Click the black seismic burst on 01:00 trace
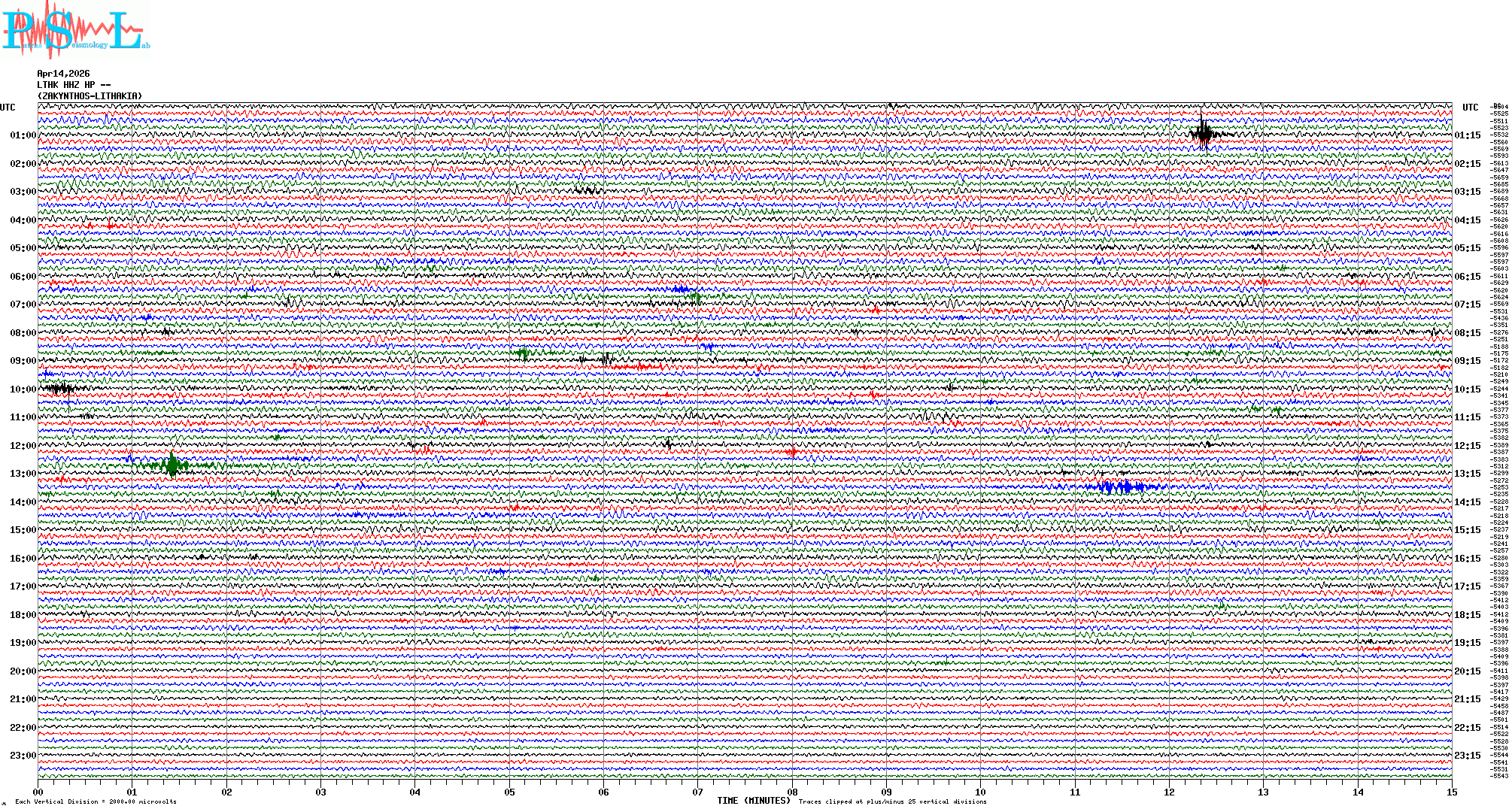Screen dimensions: 1512x812 pyautogui.click(x=1204, y=135)
